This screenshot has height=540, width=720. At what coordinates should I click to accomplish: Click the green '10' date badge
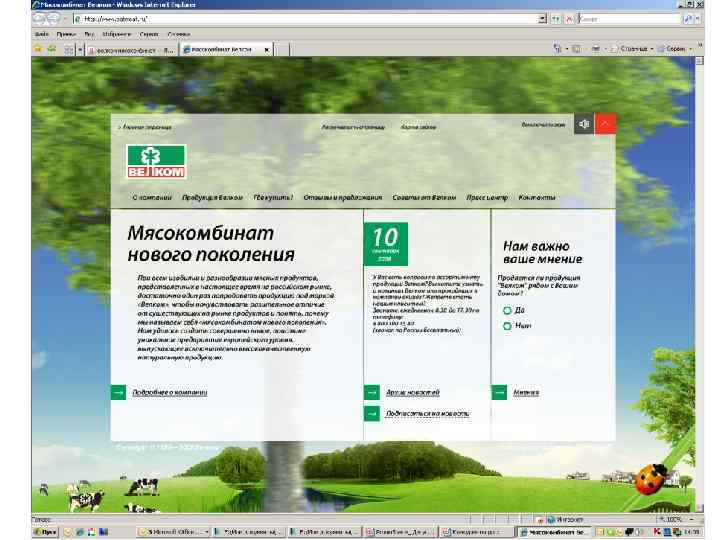pos(385,244)
